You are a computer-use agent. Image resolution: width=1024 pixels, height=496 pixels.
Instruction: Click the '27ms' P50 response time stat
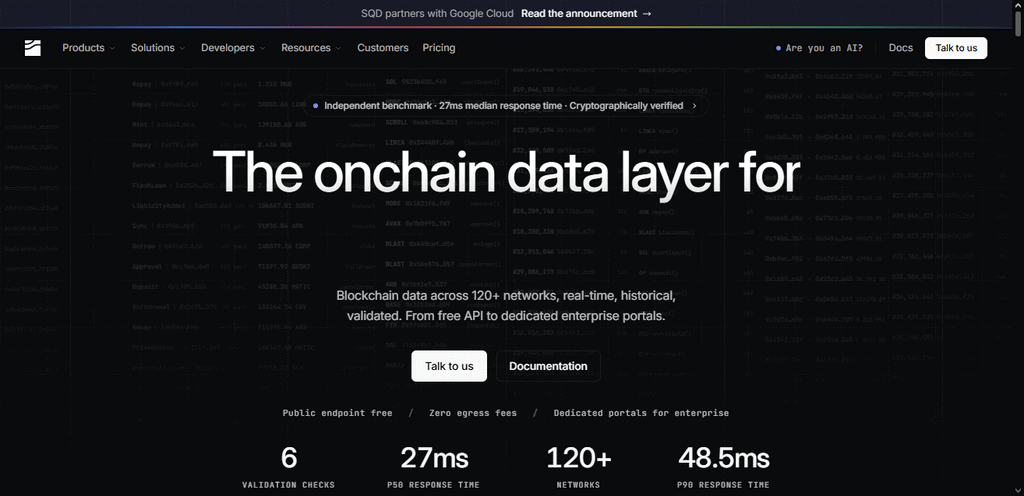pos(434,457)
